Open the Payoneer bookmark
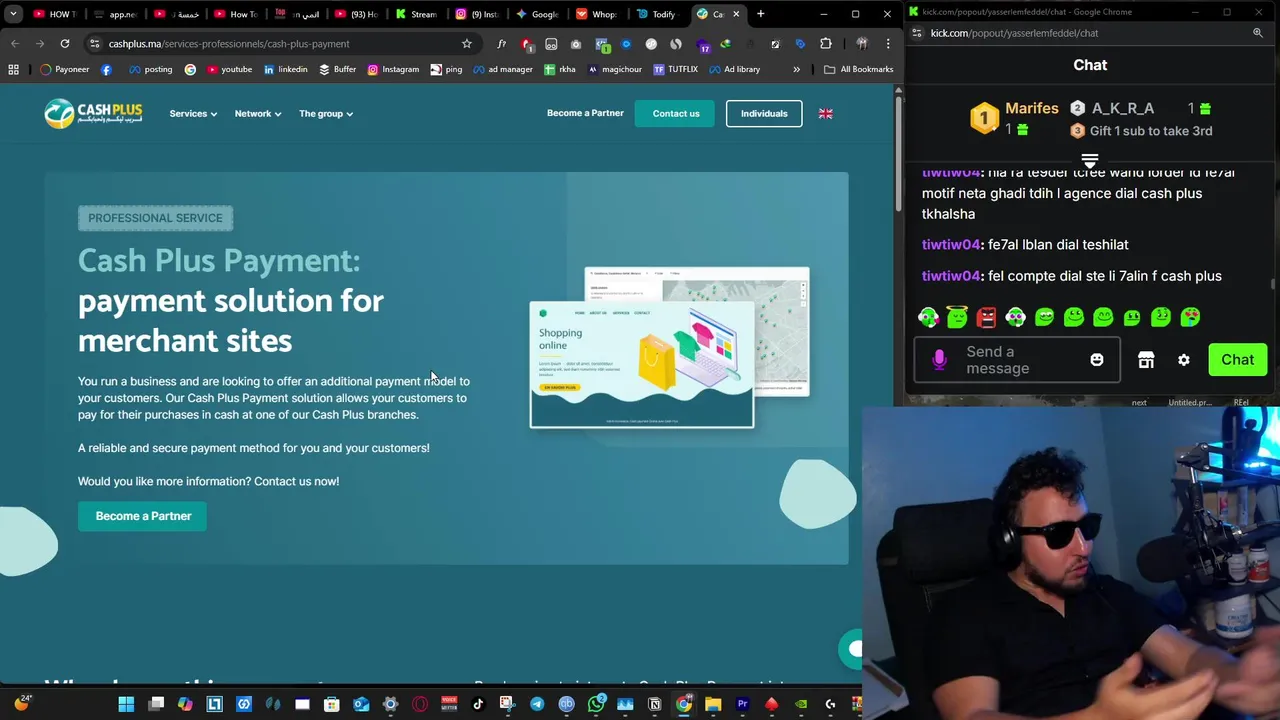 point(65,69)
